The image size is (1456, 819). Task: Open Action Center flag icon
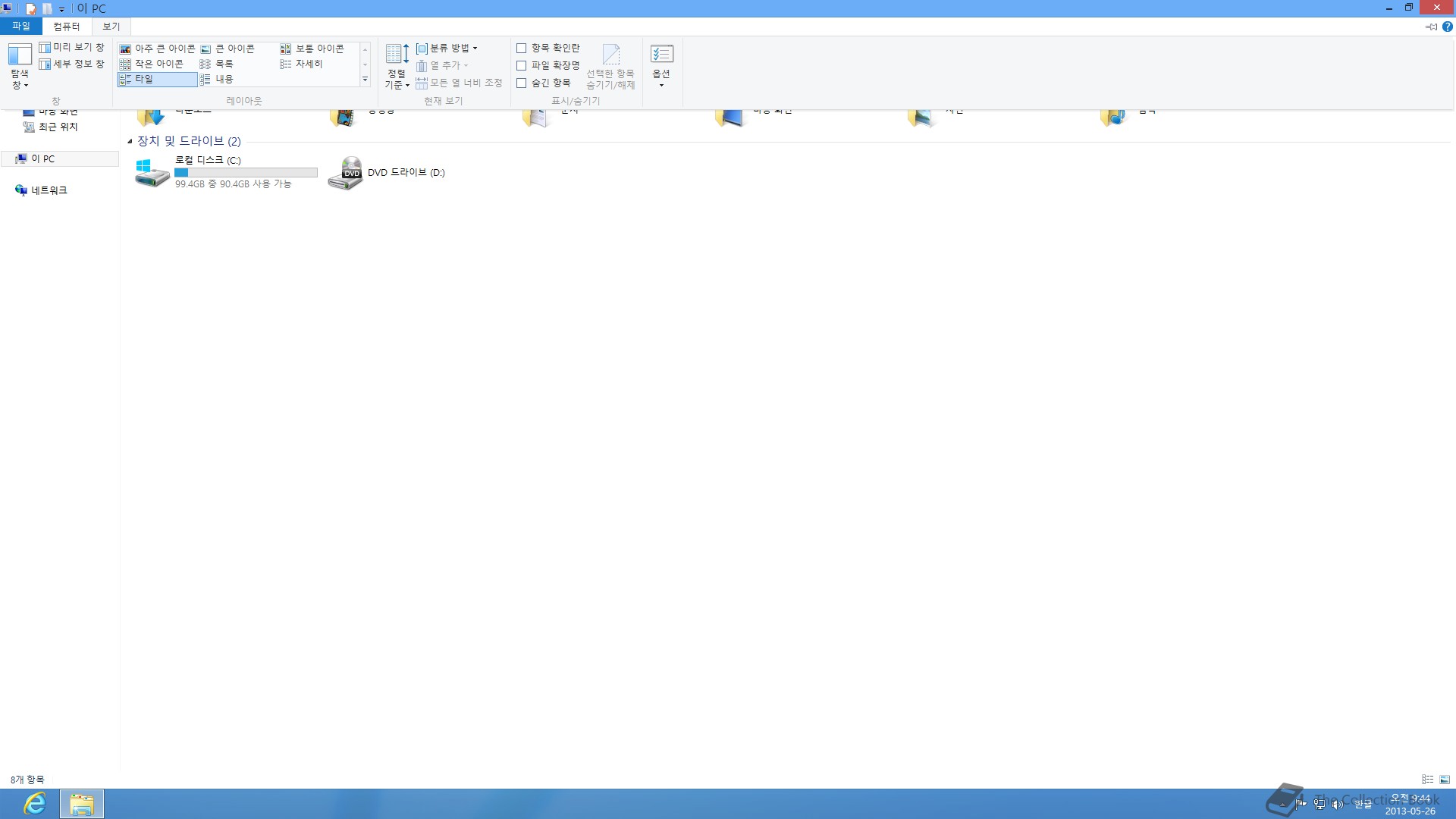tap(1301, 804)
